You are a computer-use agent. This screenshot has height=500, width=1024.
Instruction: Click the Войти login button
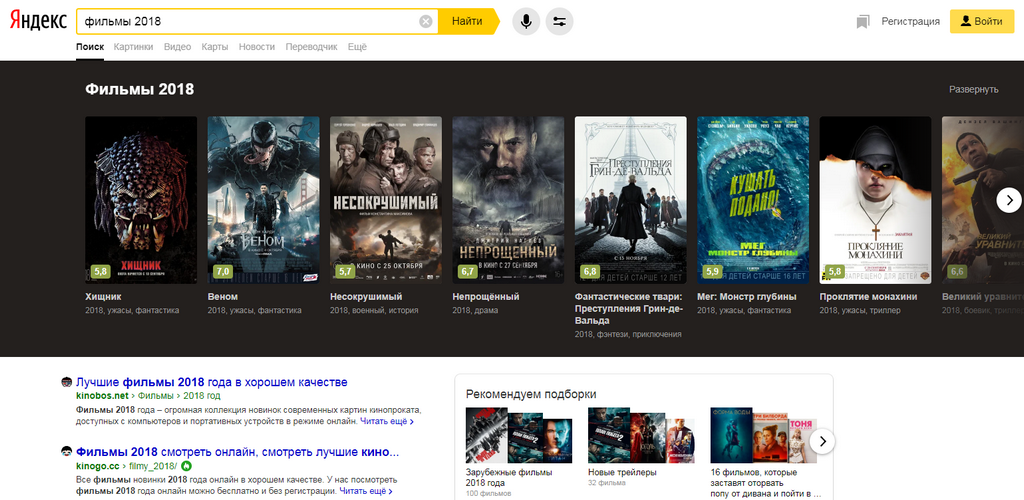pyautogui.click(x=982, y=22)
